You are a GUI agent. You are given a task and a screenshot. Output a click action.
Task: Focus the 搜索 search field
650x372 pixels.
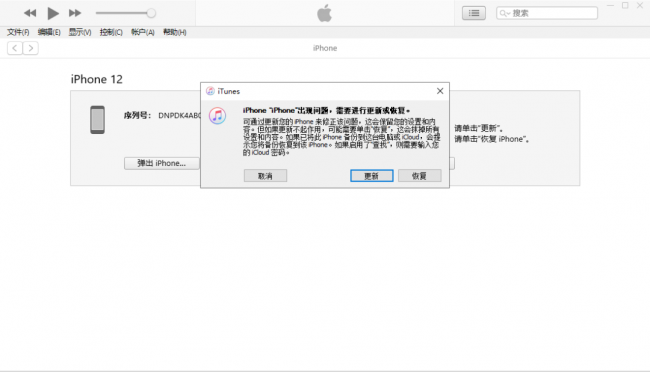point(547,13)
